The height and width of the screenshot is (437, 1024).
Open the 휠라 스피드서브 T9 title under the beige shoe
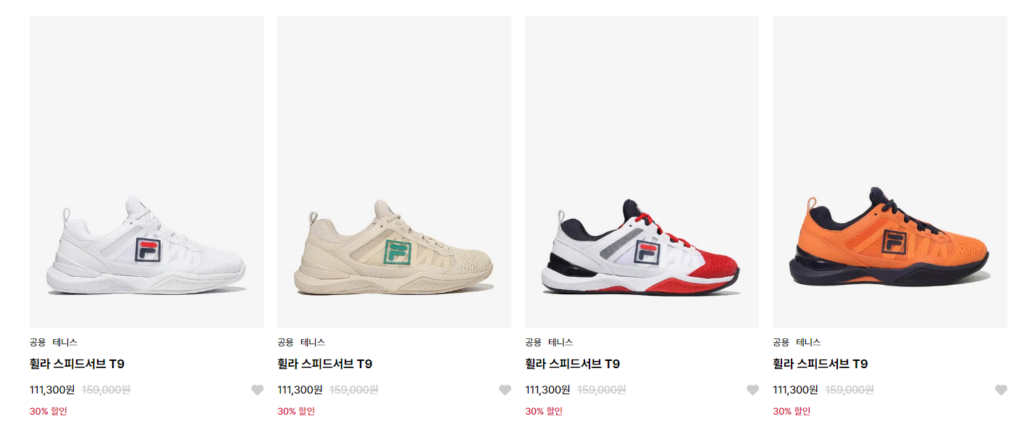coord(325,364)
